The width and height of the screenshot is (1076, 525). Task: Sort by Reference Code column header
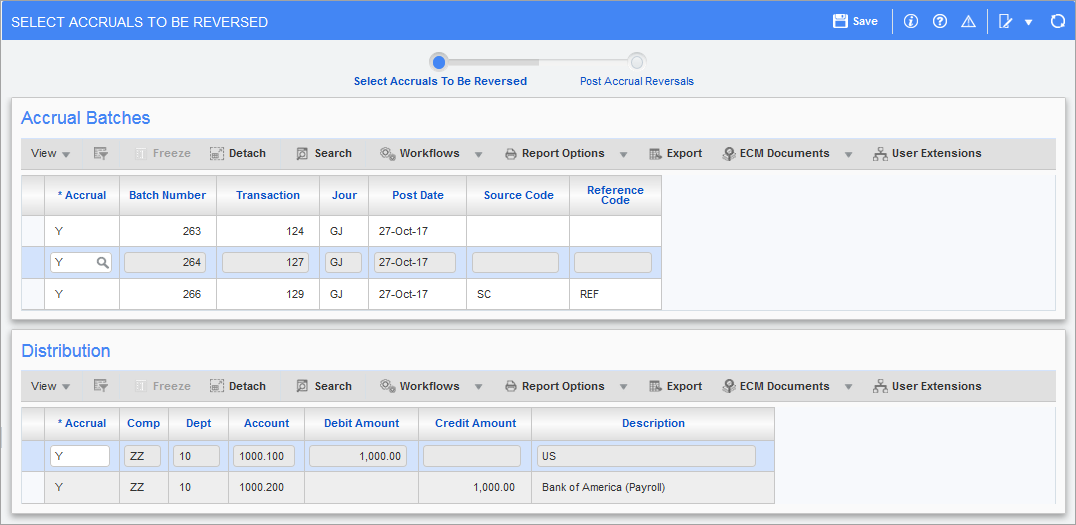[616, 196]
